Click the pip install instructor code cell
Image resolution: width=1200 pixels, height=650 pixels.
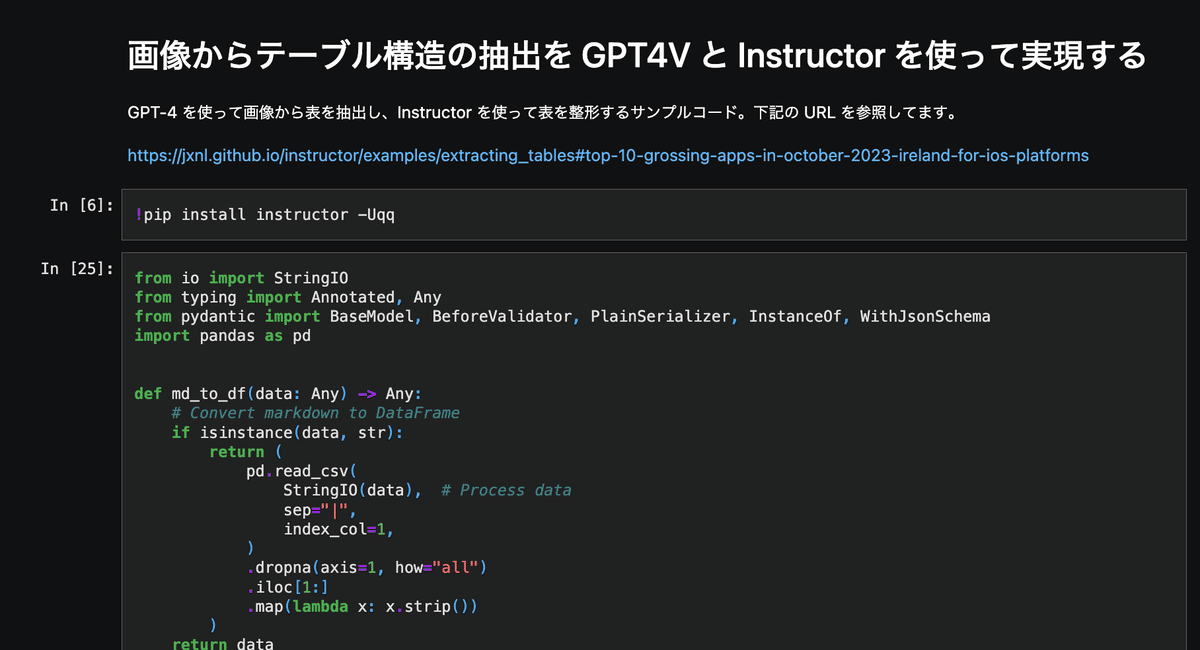(x=654, y=214)
